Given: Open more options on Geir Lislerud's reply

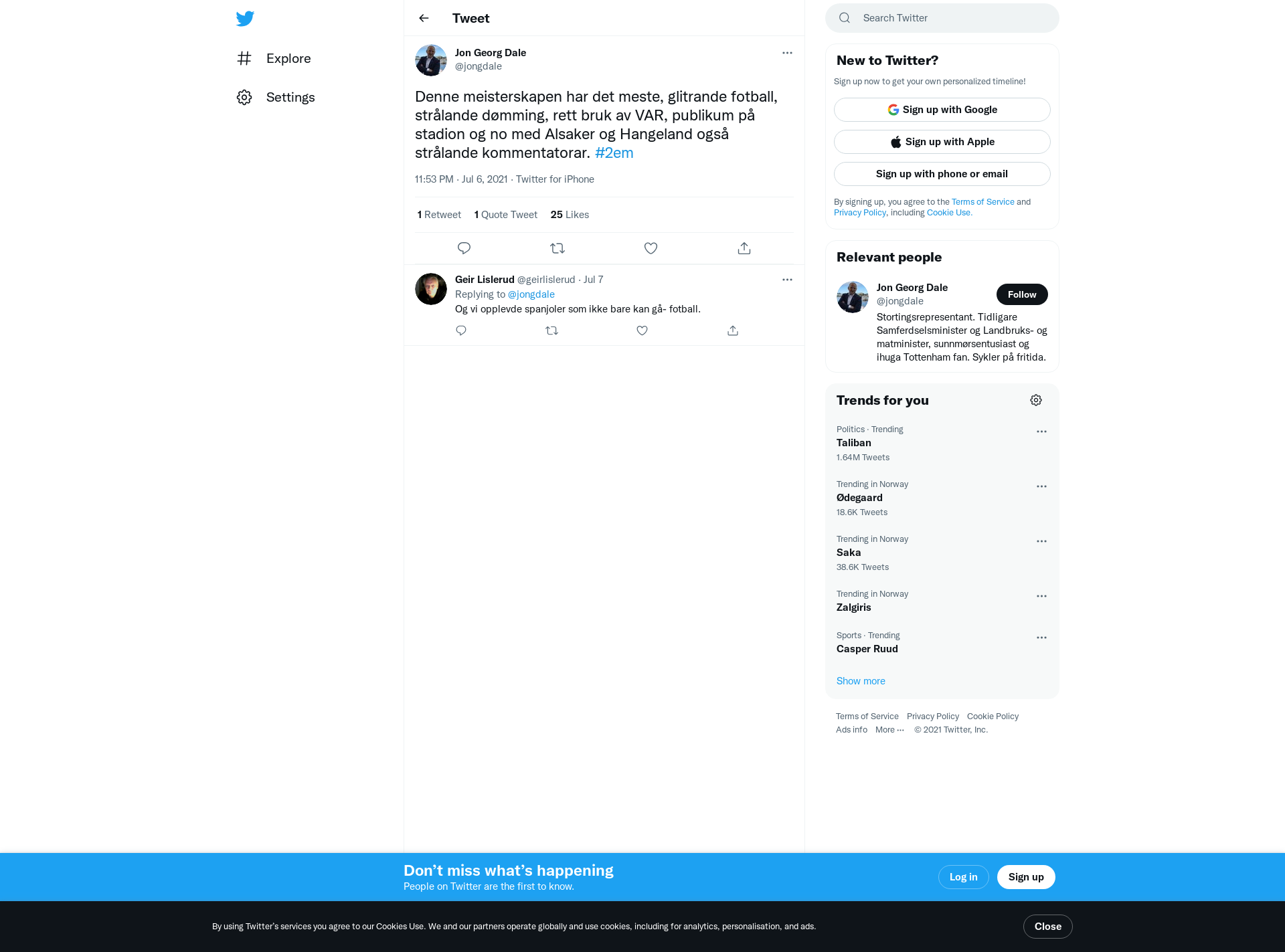Looking at the screenshot, I should (787, 280).
